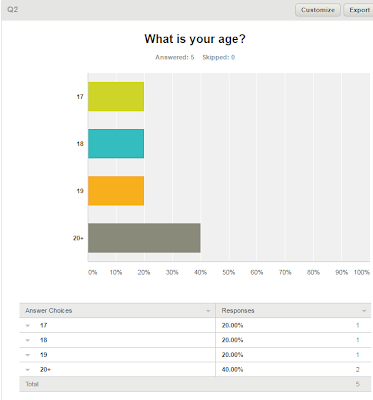Click the response count 1 for age 18
This screenshot has width=373, height=400.
pos(357,340)
